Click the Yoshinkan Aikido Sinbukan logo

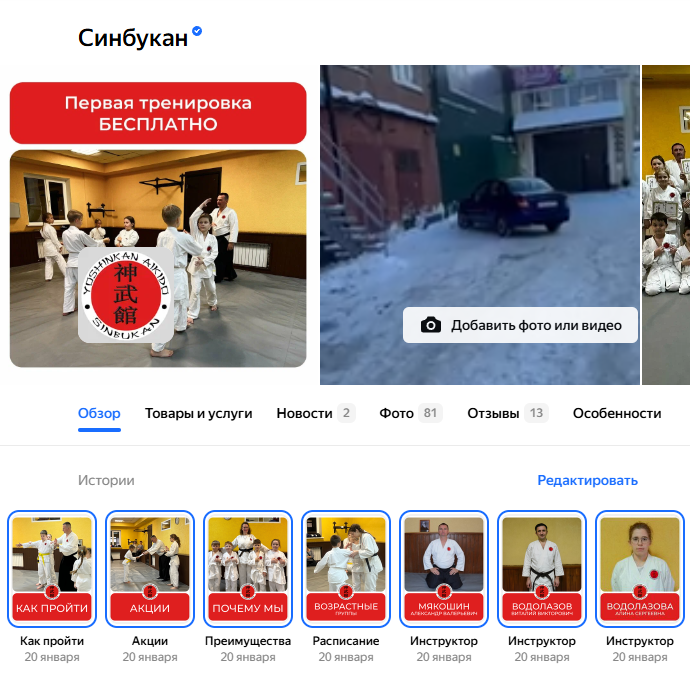coord(126,295)
